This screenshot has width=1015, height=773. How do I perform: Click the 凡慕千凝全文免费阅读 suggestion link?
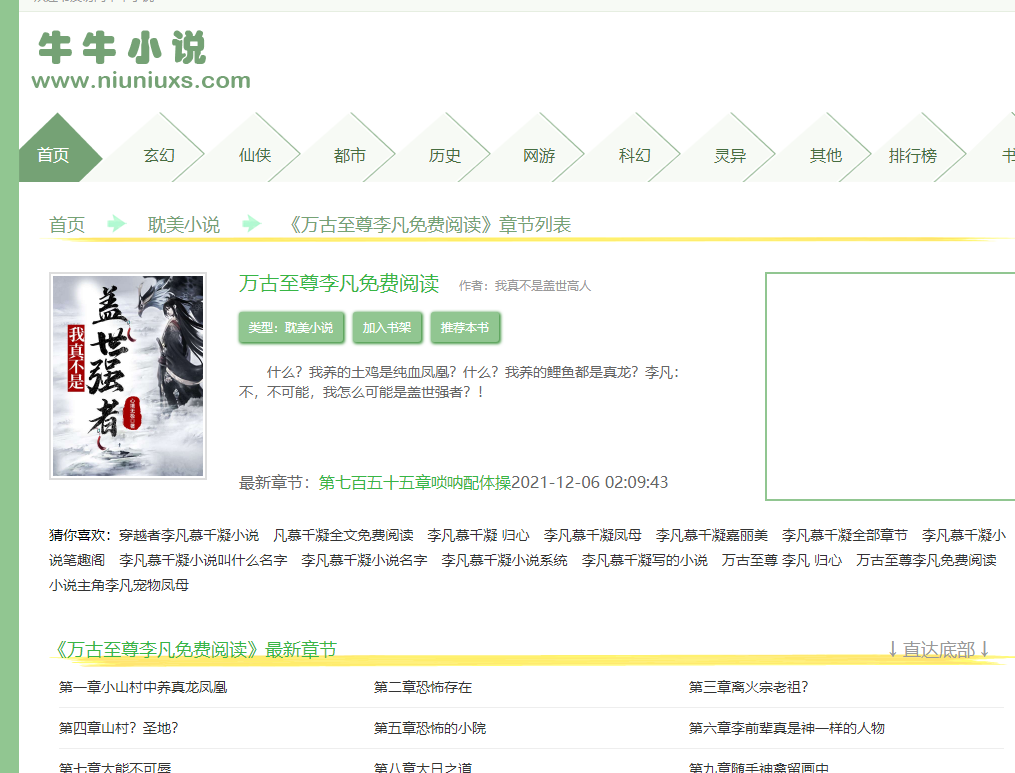pyautogui.click(x=343, y=535)
